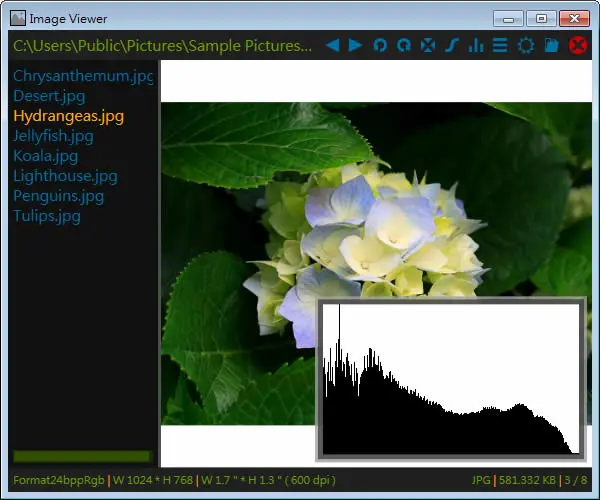Open Jellyfish.jpg from the list
The width and height of the screenshot is (600, 500).
[53, 136]
